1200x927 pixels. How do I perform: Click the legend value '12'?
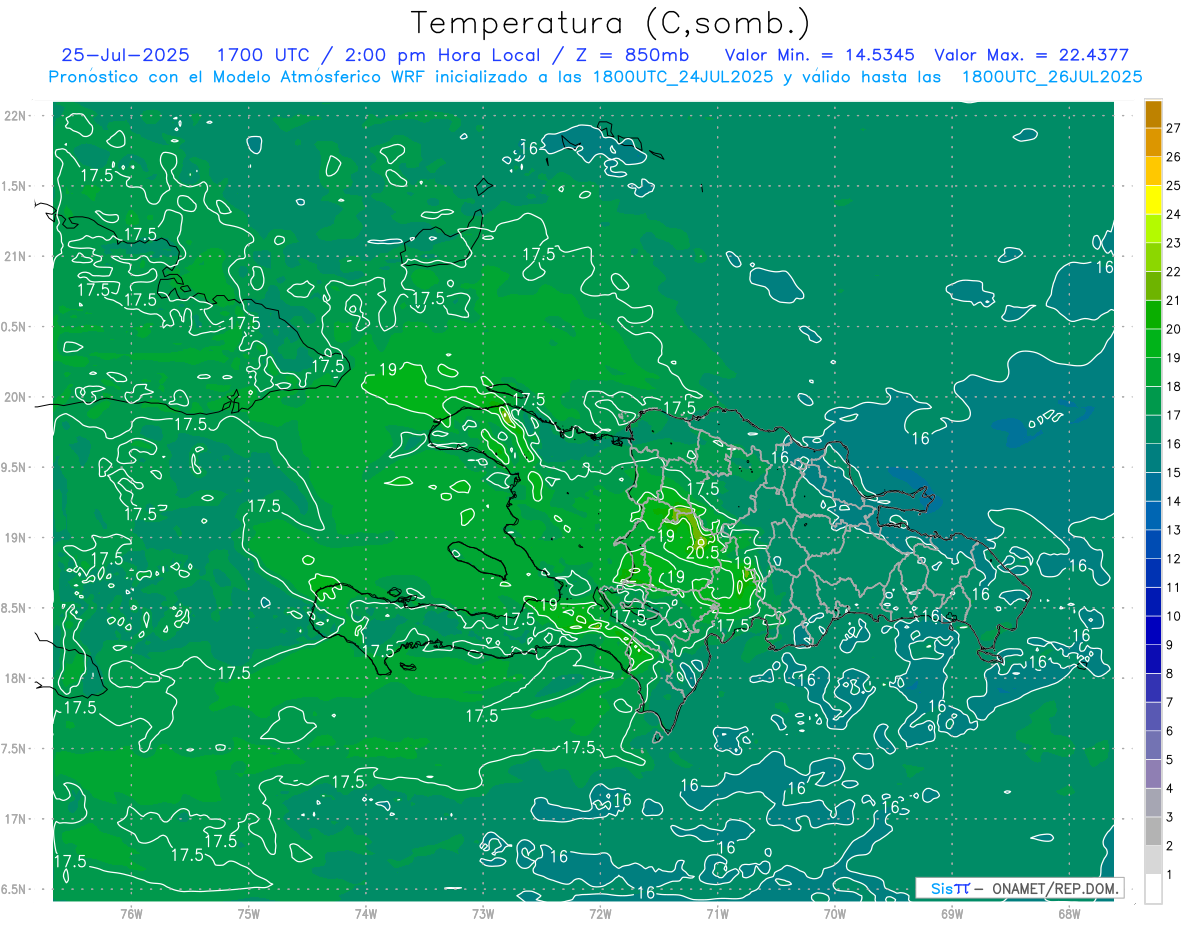click(x=1173, y=559)
